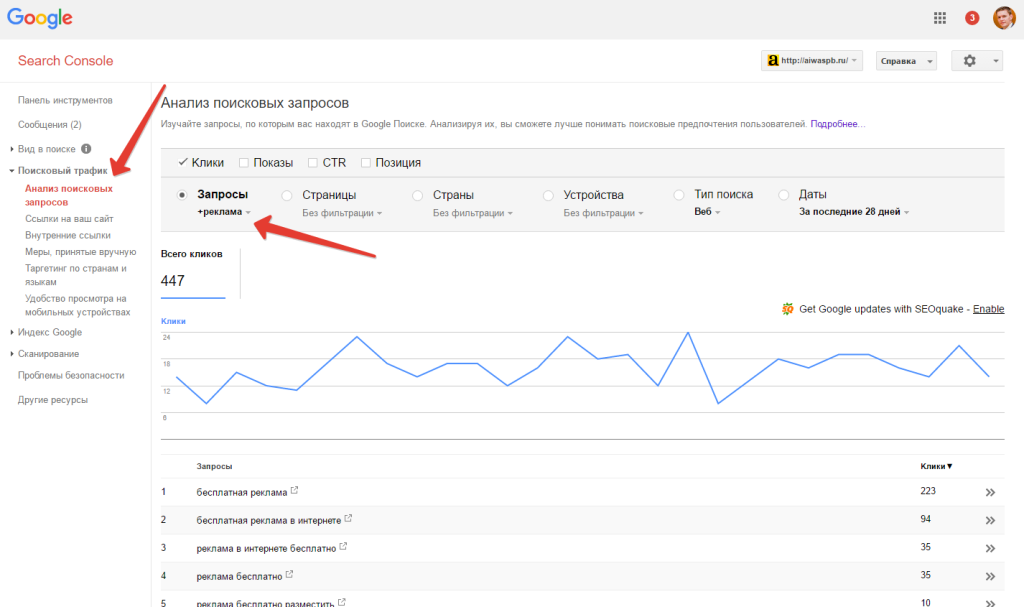The width and height of the screenshot is (1024, 607).
Task: Click the Клики chart legend label
Action: pyautogui.click(x=173, y=321)
